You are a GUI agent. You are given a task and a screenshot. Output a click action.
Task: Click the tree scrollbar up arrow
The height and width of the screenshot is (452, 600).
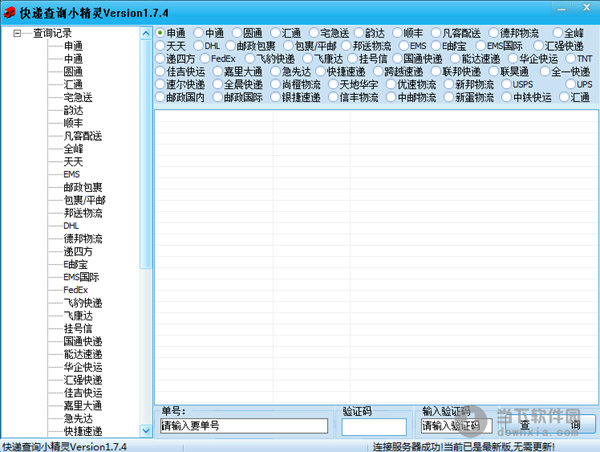[146, 33]
